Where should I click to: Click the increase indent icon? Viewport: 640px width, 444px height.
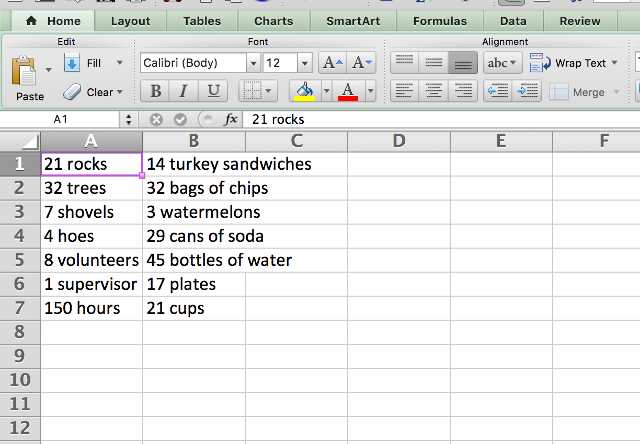point(527,91)
